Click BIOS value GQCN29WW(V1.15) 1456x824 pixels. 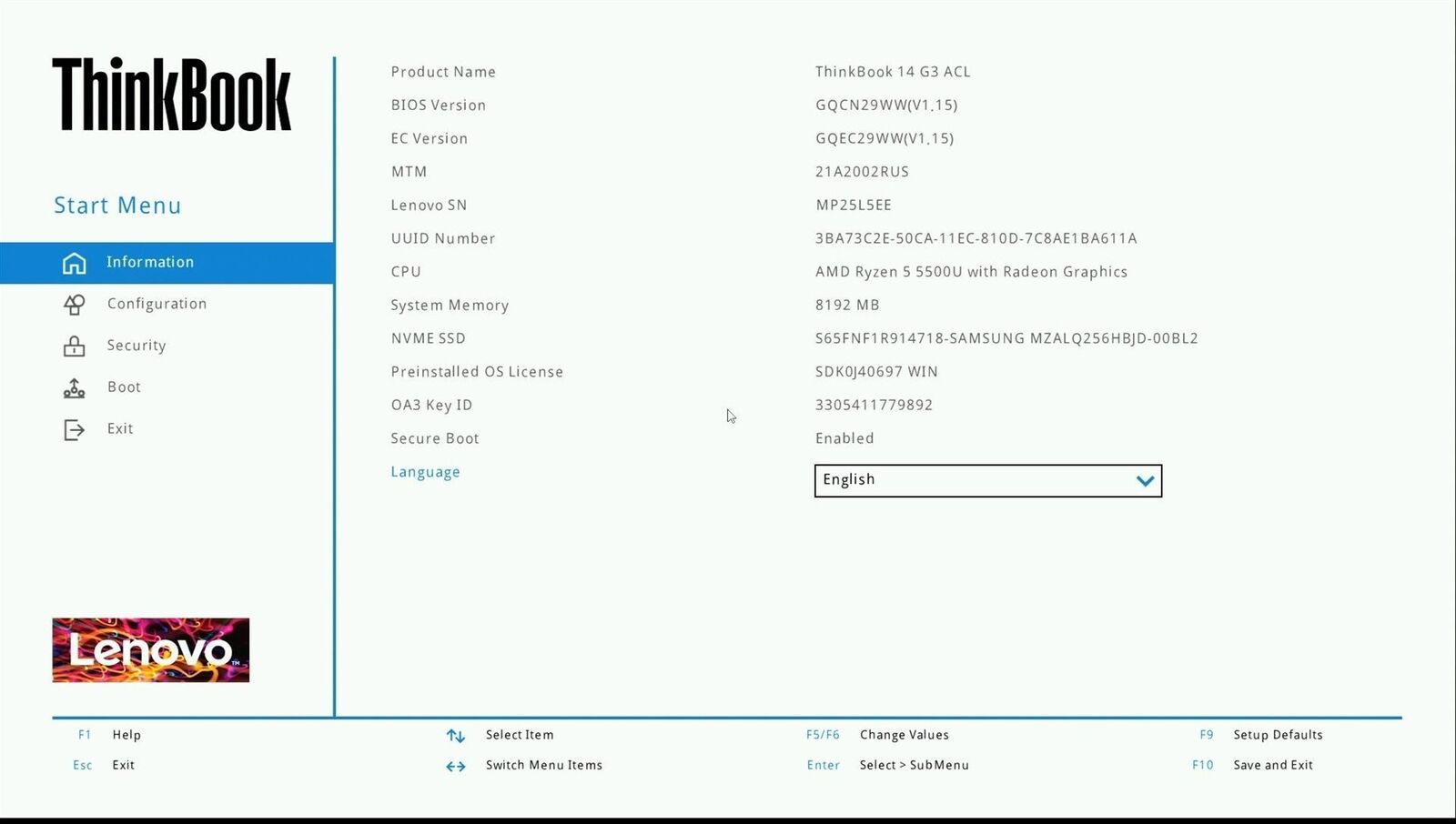886,106
